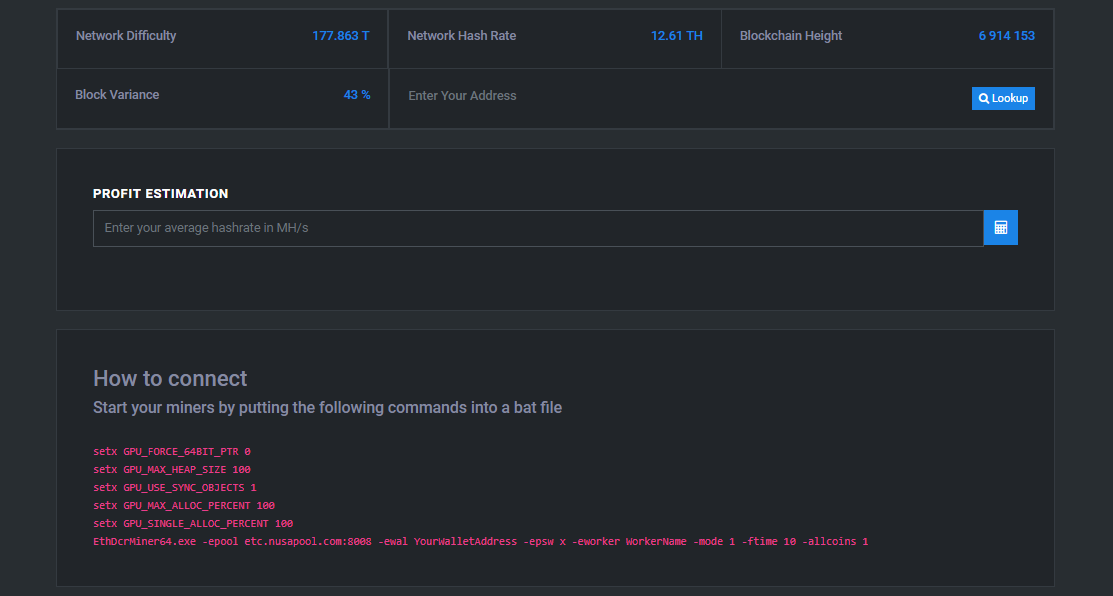Image resolution: width=1113 pixels, height=596 pixels.
Task: Select the Network Difficulty value 177.863 T
Action: pos(341,35)
